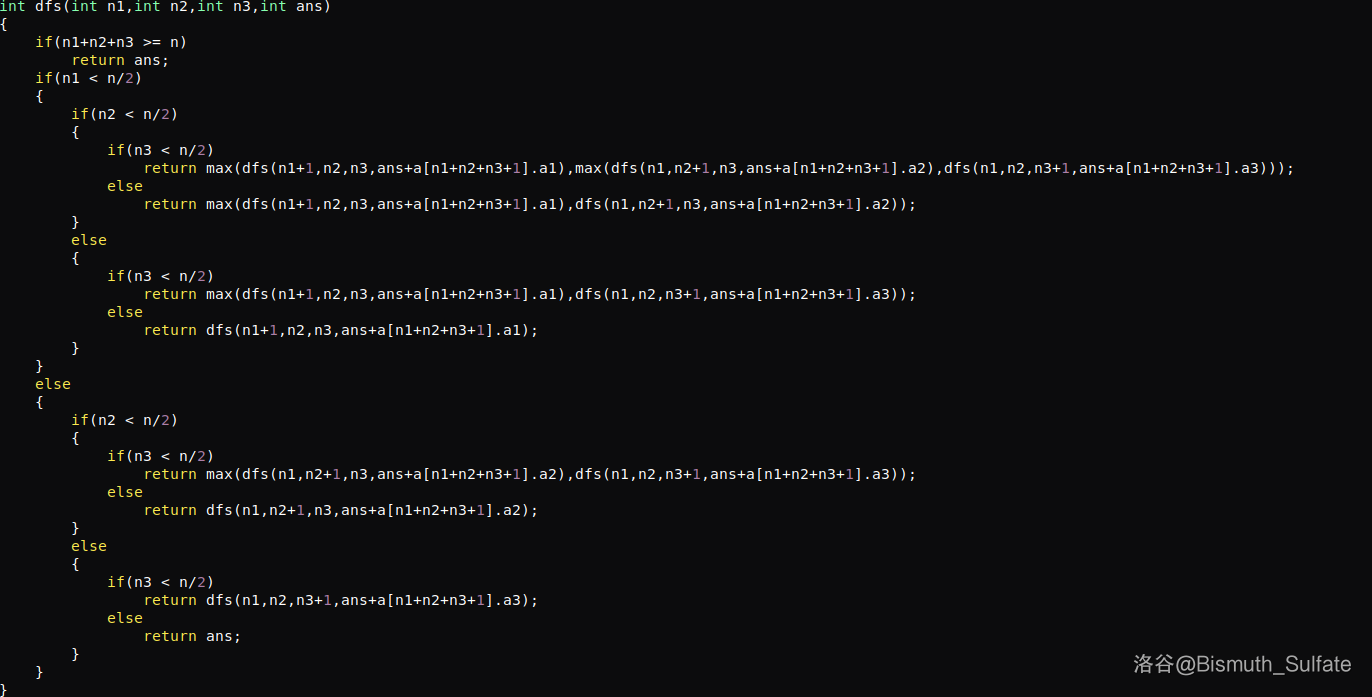
Task: Click the "int n1" parameter declaration
Action: coord(98,6)
